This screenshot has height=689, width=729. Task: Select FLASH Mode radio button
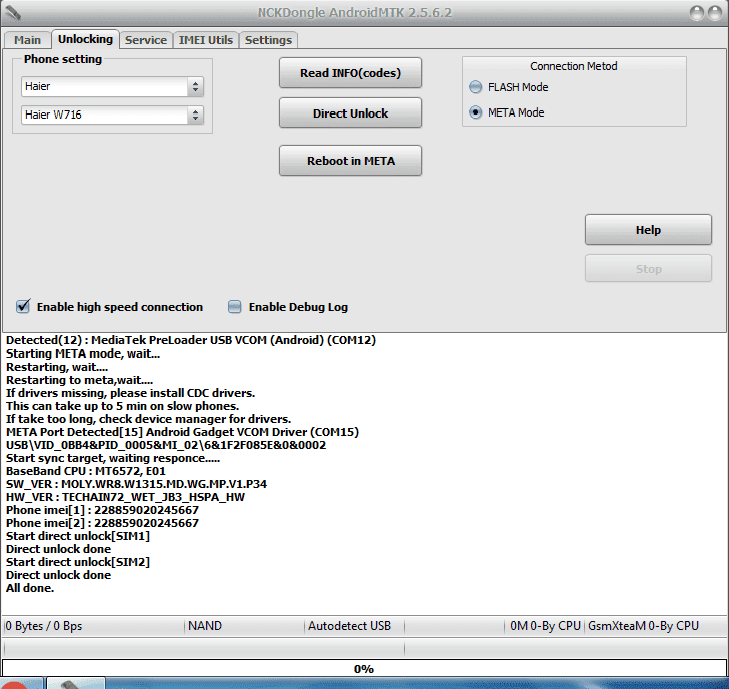click(475, 87)
